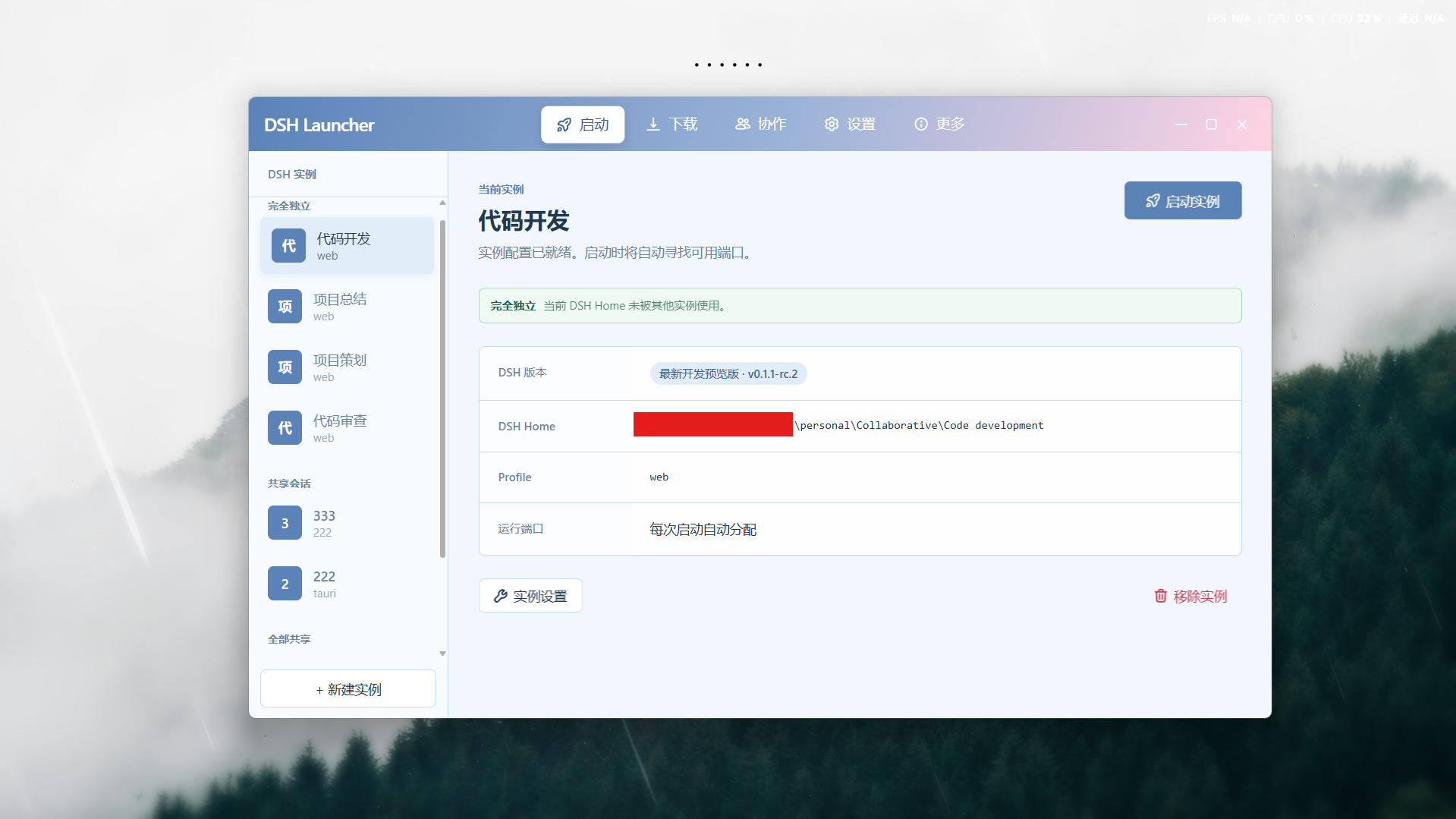
Task: Open the 下载 tab
Action: coord(671,124)
